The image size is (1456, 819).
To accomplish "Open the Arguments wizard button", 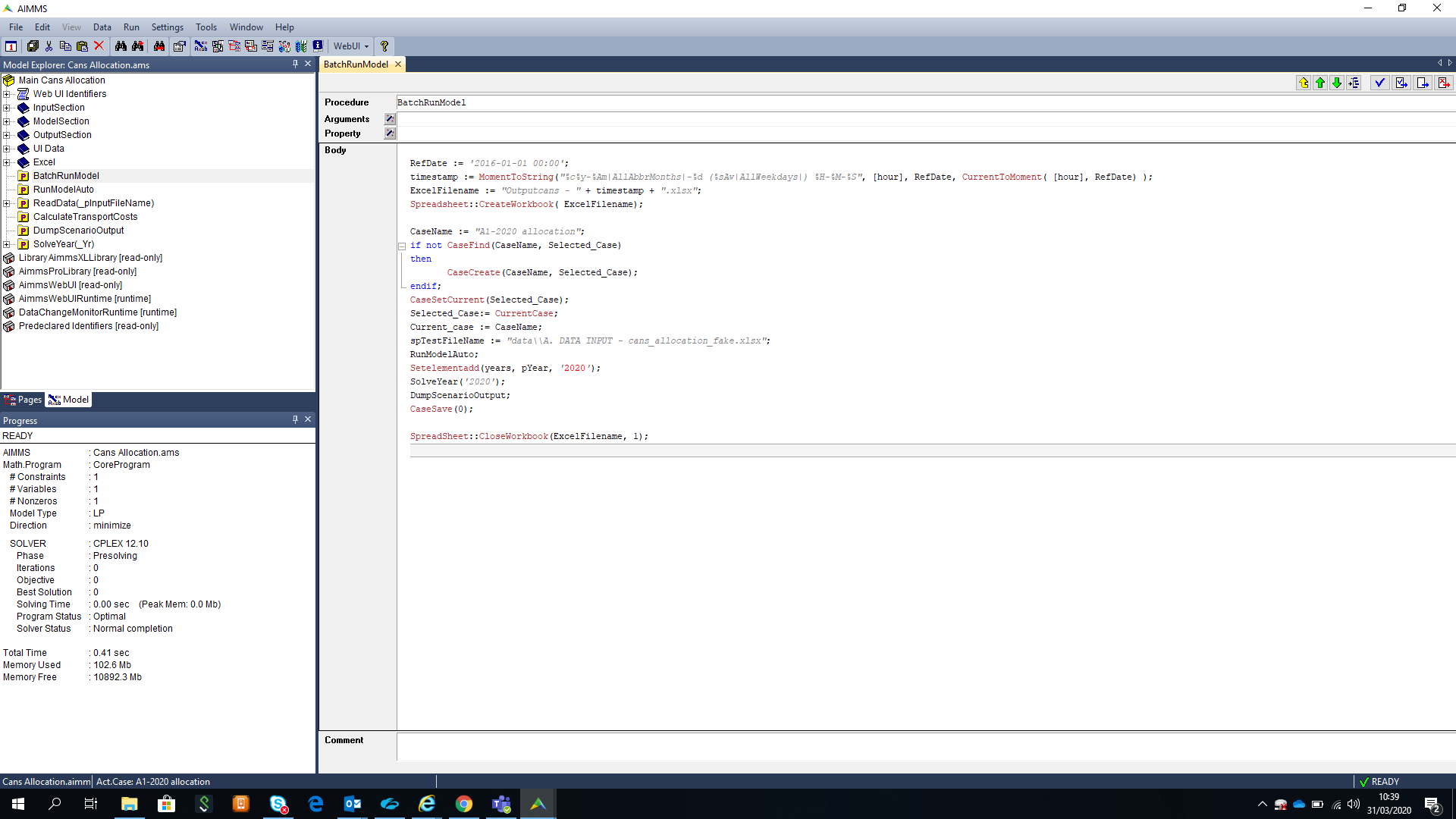I will tap(390, 119).
